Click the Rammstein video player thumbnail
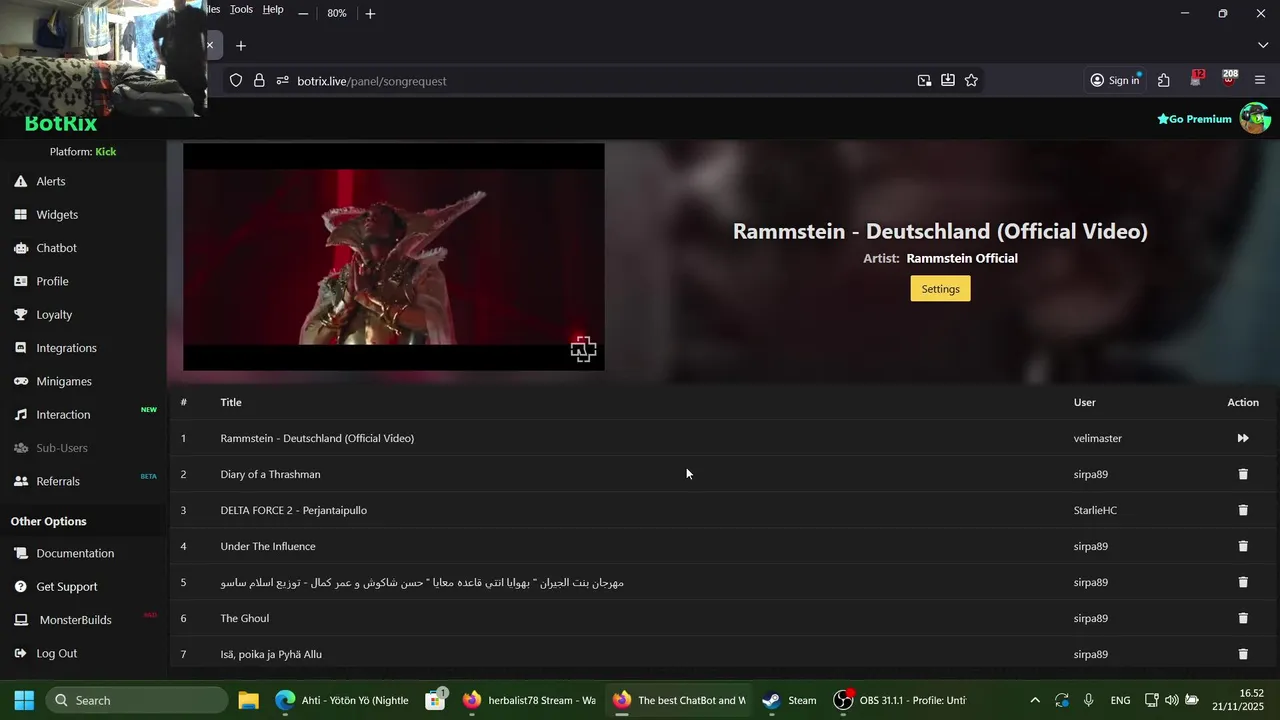The image size is (1280, 720). 393,257
